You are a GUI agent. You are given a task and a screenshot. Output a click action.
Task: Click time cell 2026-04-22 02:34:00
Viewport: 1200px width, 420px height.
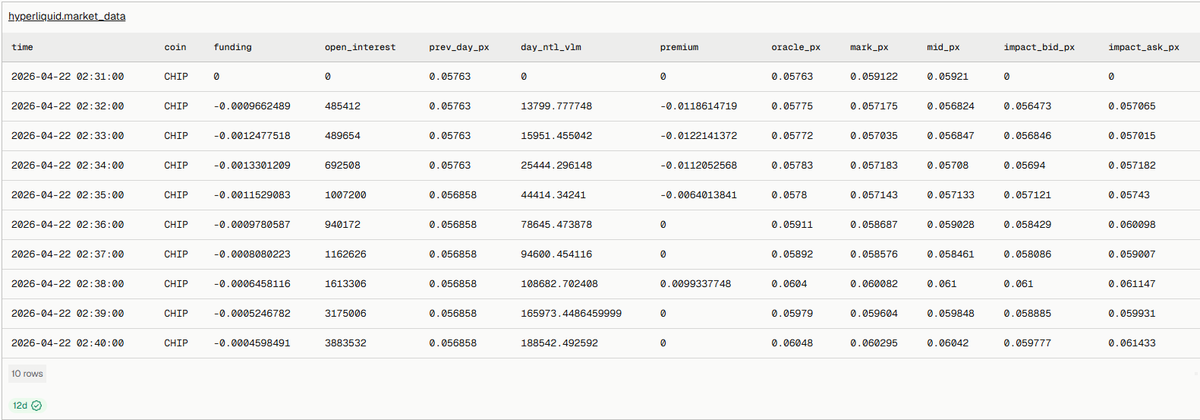click(67, 165)
